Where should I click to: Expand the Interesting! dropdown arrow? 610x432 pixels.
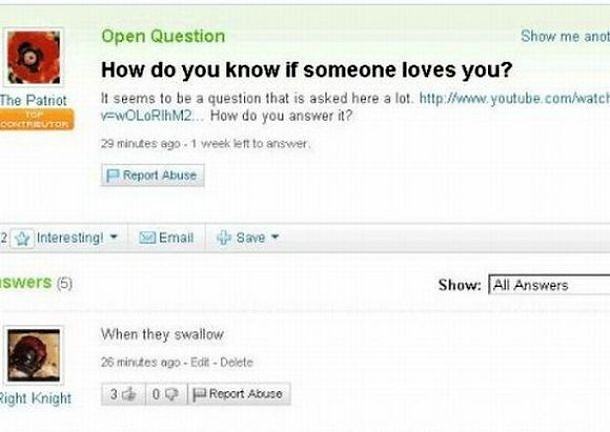(114, 236)
